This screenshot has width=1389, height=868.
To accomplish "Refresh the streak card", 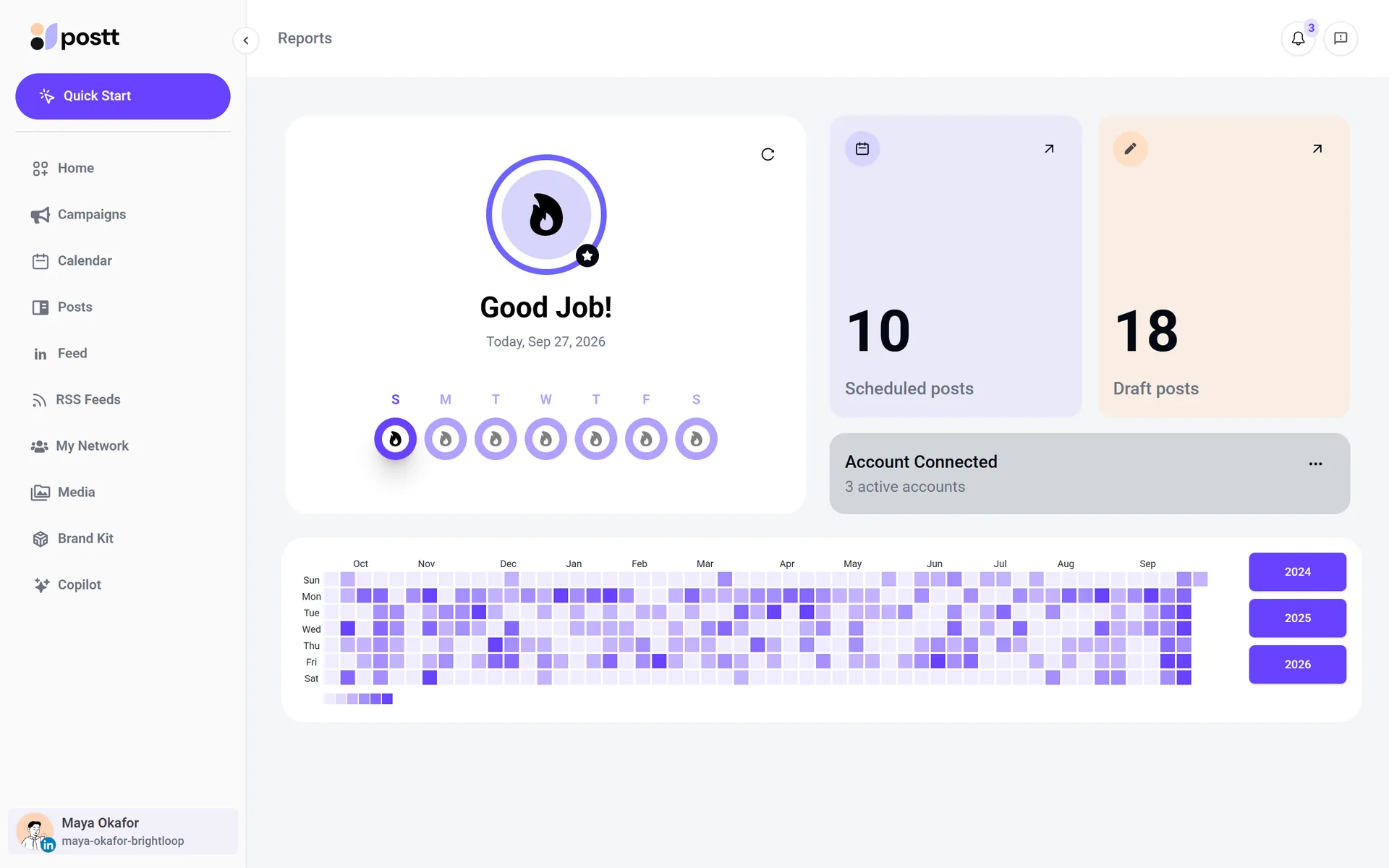I will 768,154.
